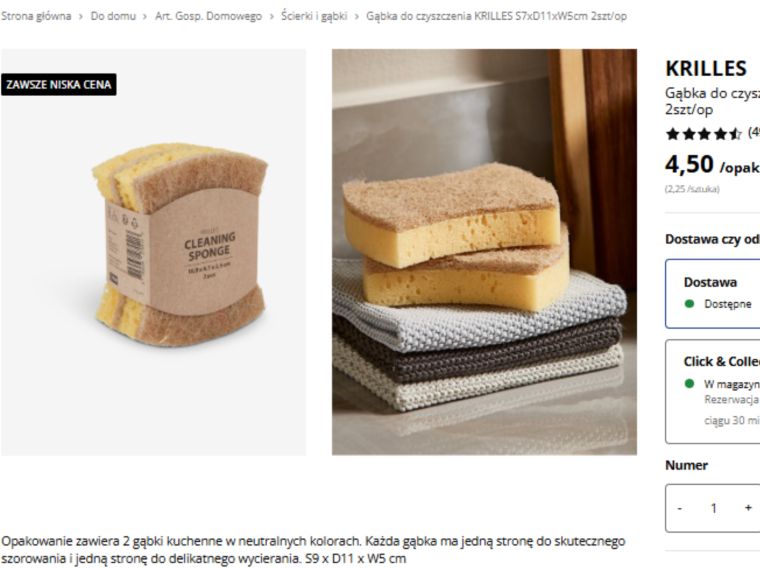Select the Dostawa delivery option
This screenshot has height=570, width=760.
tap(712, 294)
